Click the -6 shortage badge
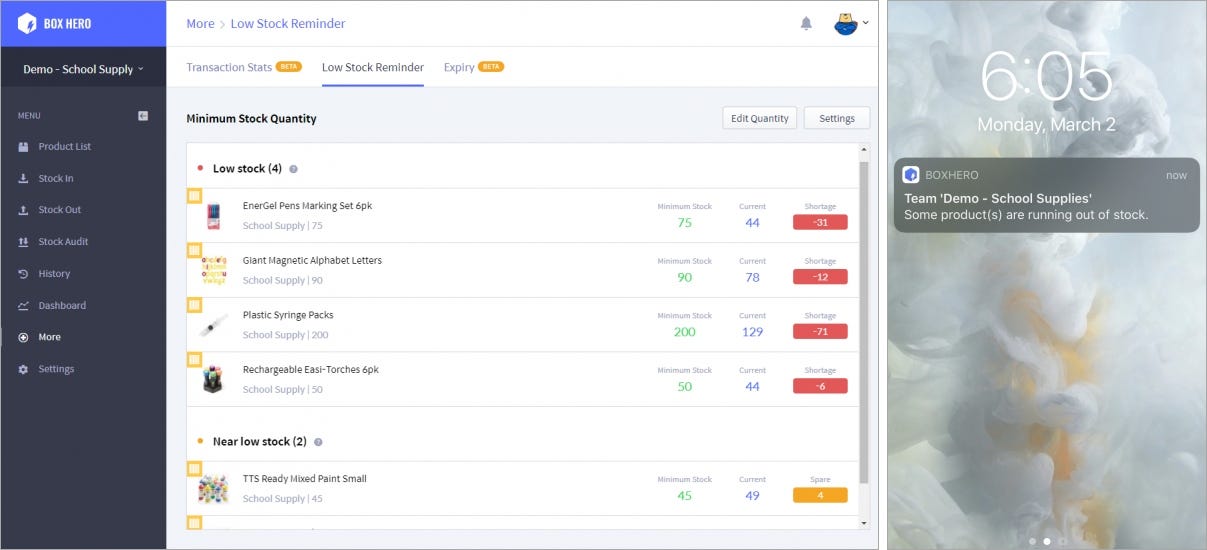 tap(820, 386)
